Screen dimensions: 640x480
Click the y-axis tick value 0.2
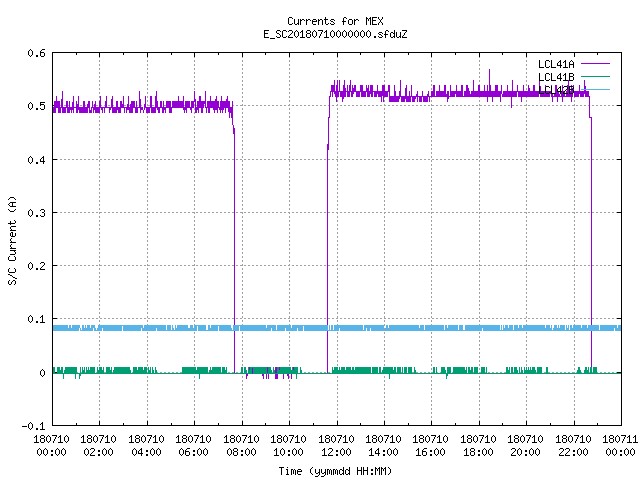(x=36, y=266)
